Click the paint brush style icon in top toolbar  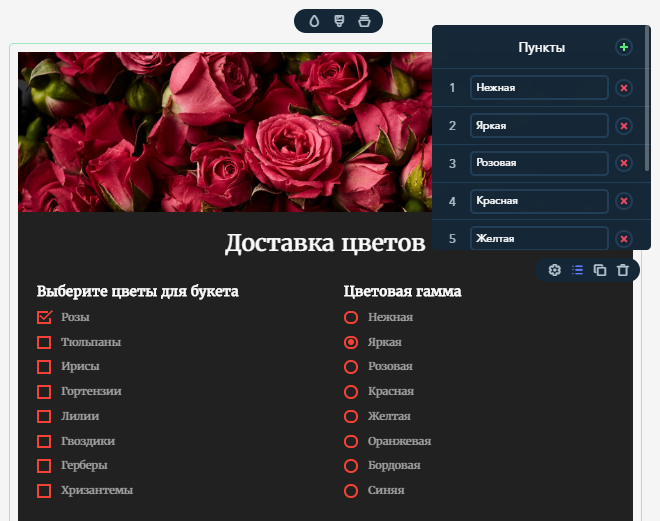[x=339, y=21]
